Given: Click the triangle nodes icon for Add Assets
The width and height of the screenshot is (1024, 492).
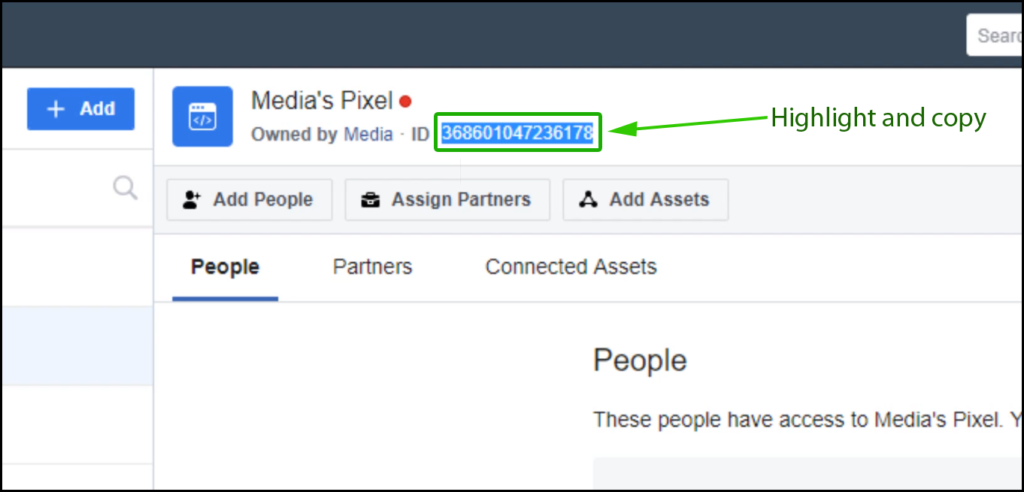Looking at the screenshot, I should click(x=588, y=200).
